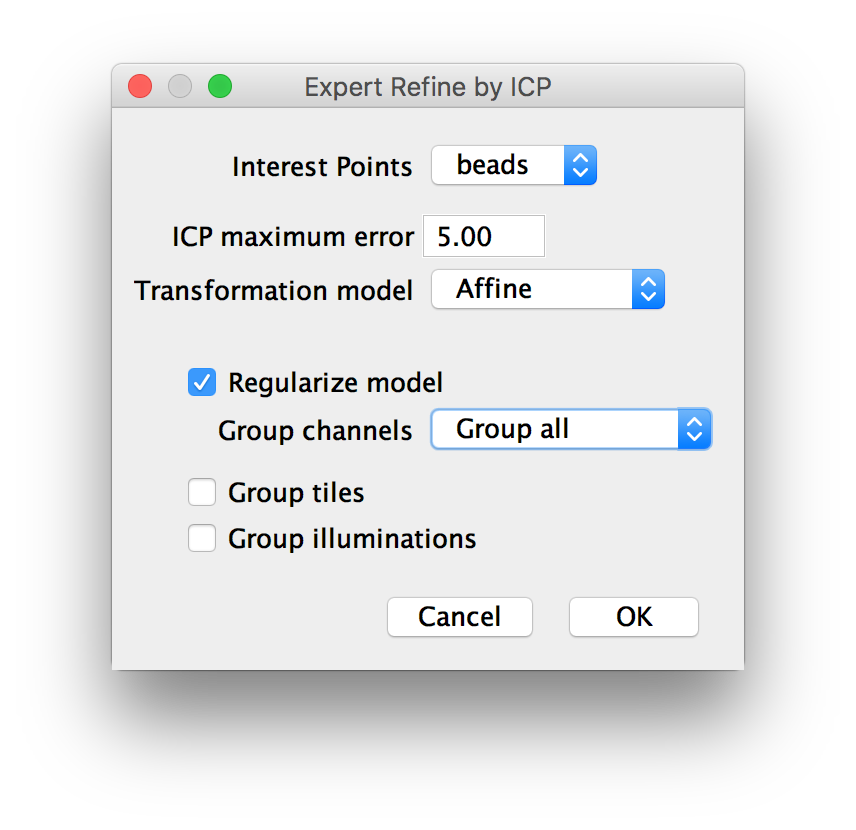Click the ICP maximum error label
This screenshot has height=830, width=856.
click(x=293, y=237)
